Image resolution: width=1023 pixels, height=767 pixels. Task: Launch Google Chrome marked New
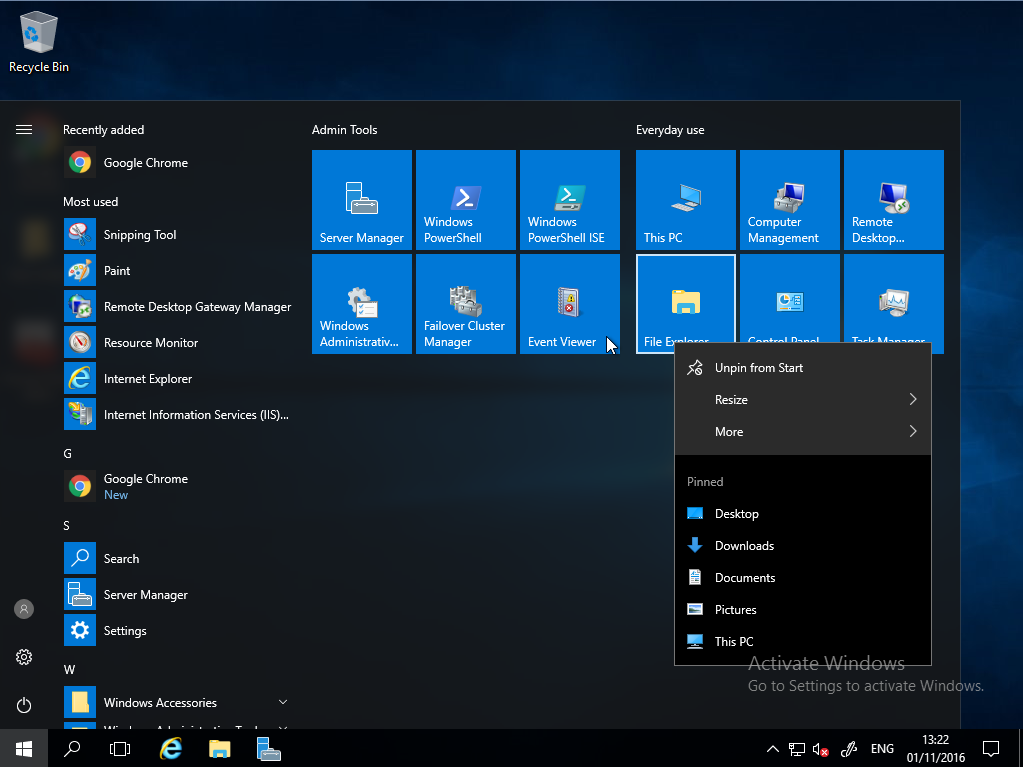pyautogui.click(x=176, y=486)
